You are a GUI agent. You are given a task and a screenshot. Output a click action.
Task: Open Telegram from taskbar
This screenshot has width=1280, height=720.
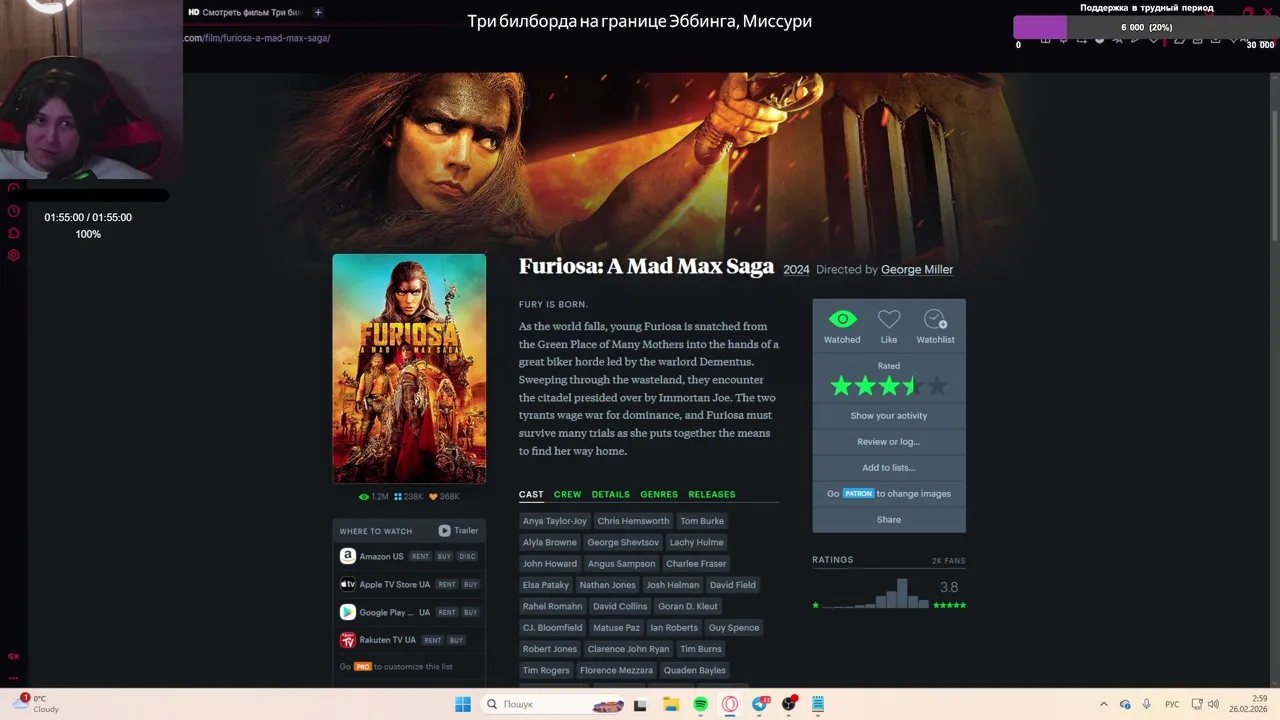point(760,704)
